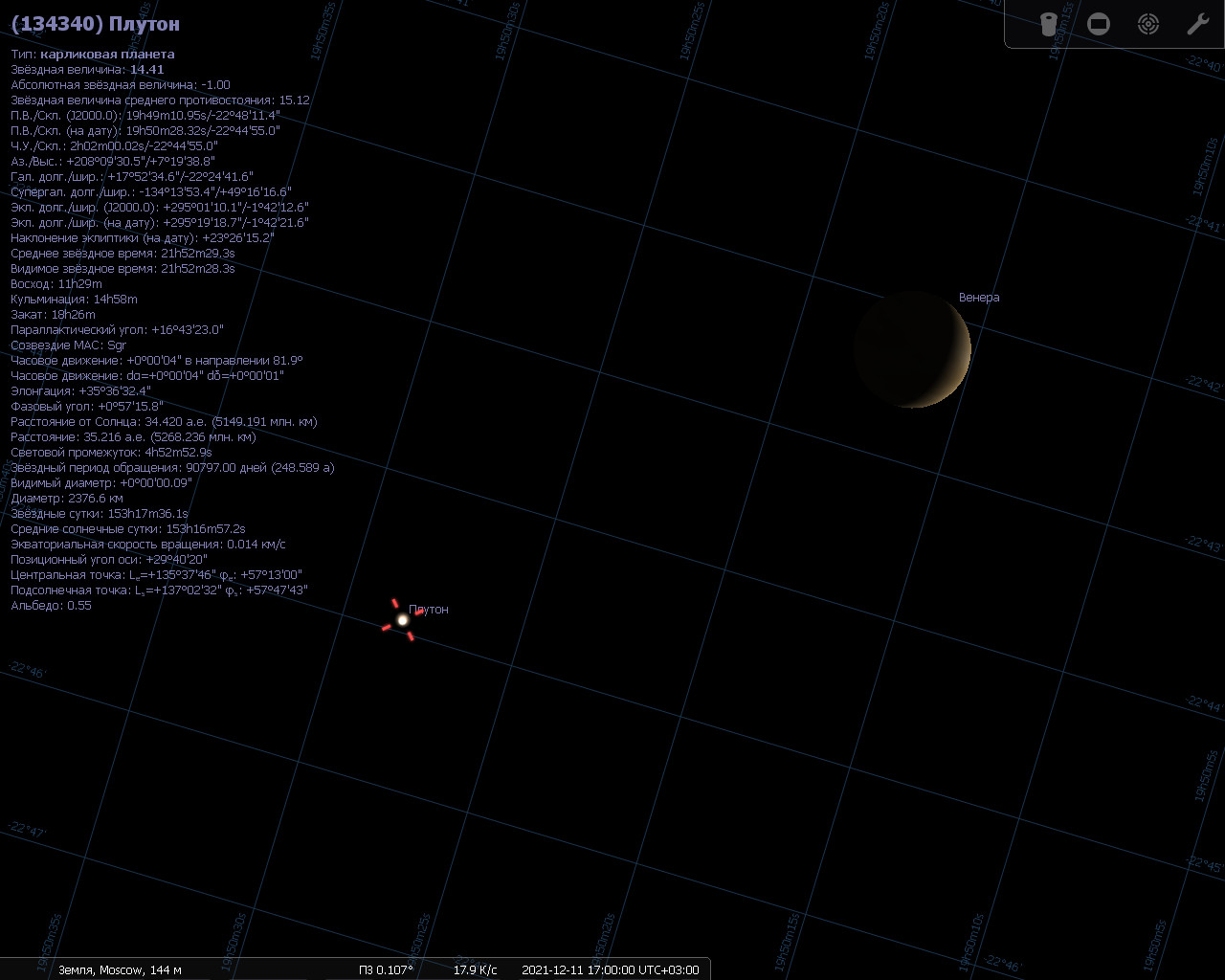Click the location text Земля, Moscow, 144 м
Viewport: 1225px width, 980px height.
click(120, 969)
